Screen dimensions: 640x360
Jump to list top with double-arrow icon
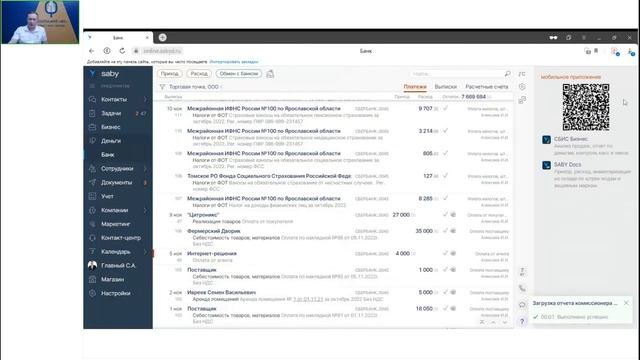click(x=482, y=322)
